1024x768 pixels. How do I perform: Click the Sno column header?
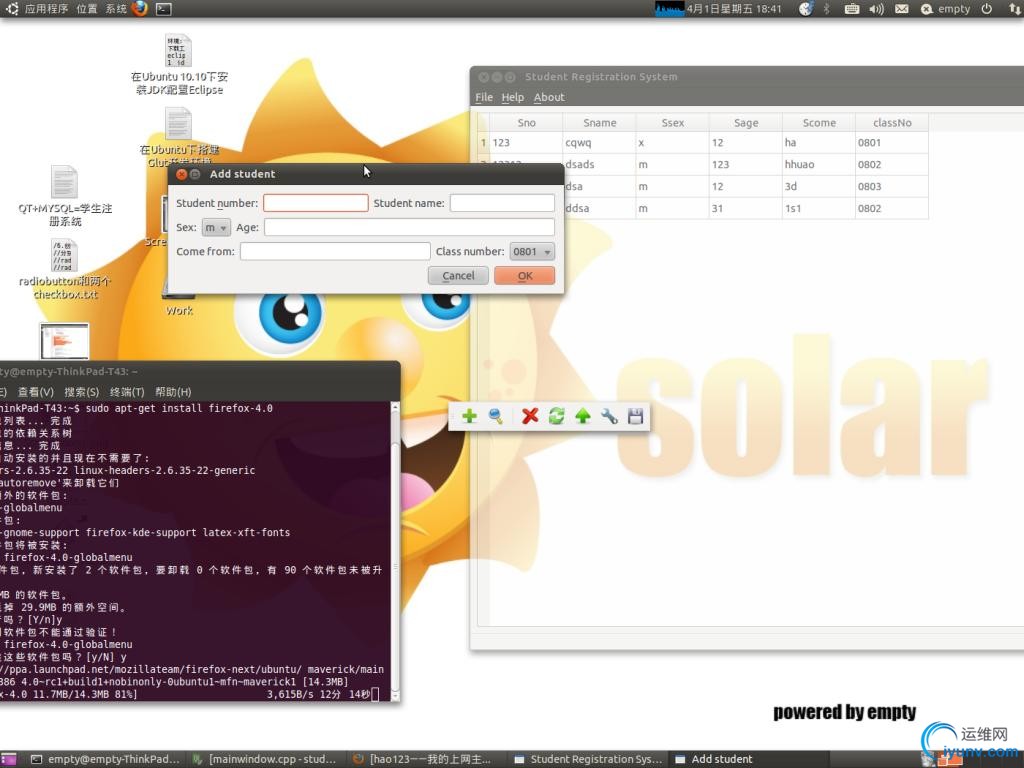click(x=526, y=123)
